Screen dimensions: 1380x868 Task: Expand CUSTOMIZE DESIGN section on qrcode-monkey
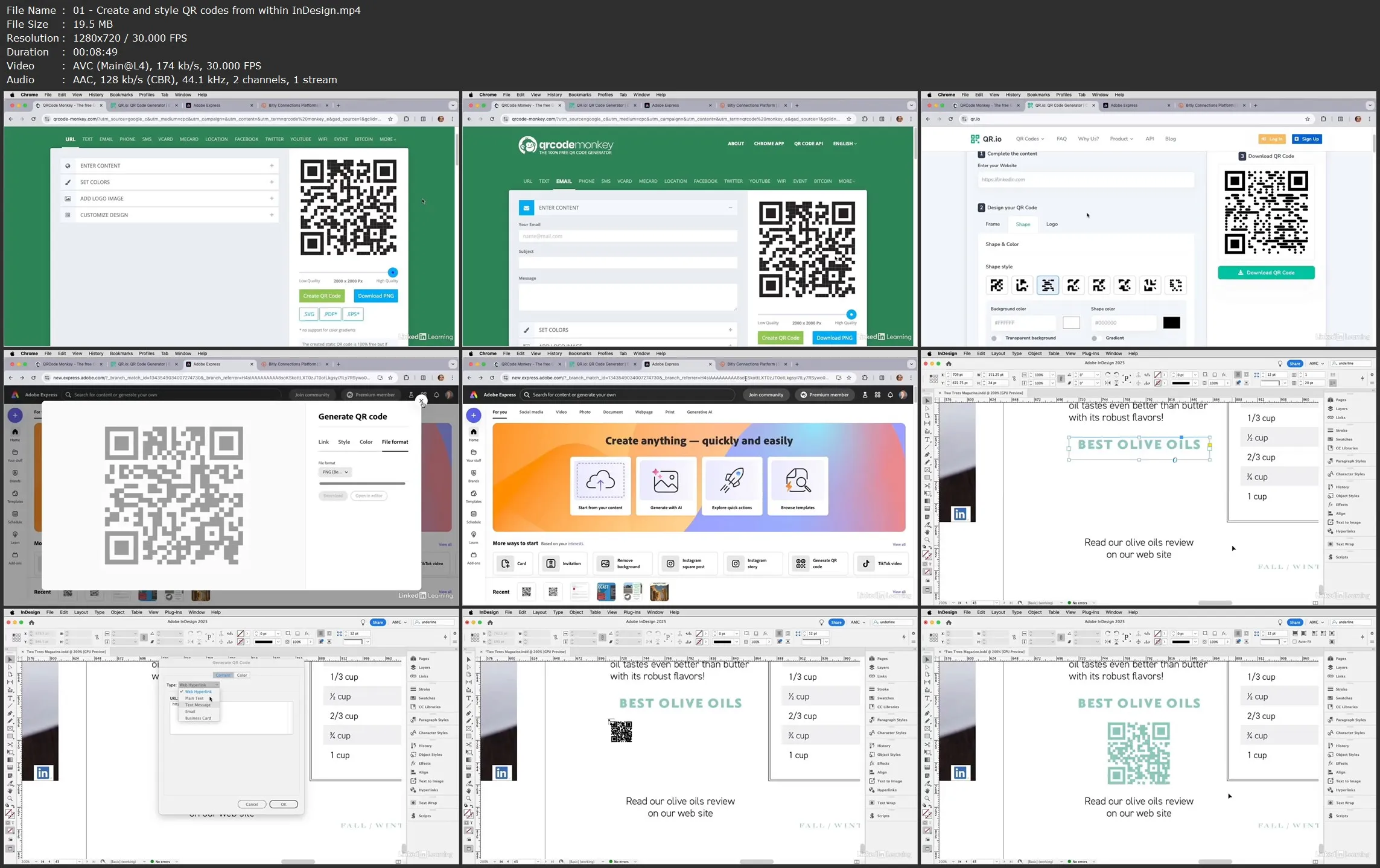pos(169,215)
